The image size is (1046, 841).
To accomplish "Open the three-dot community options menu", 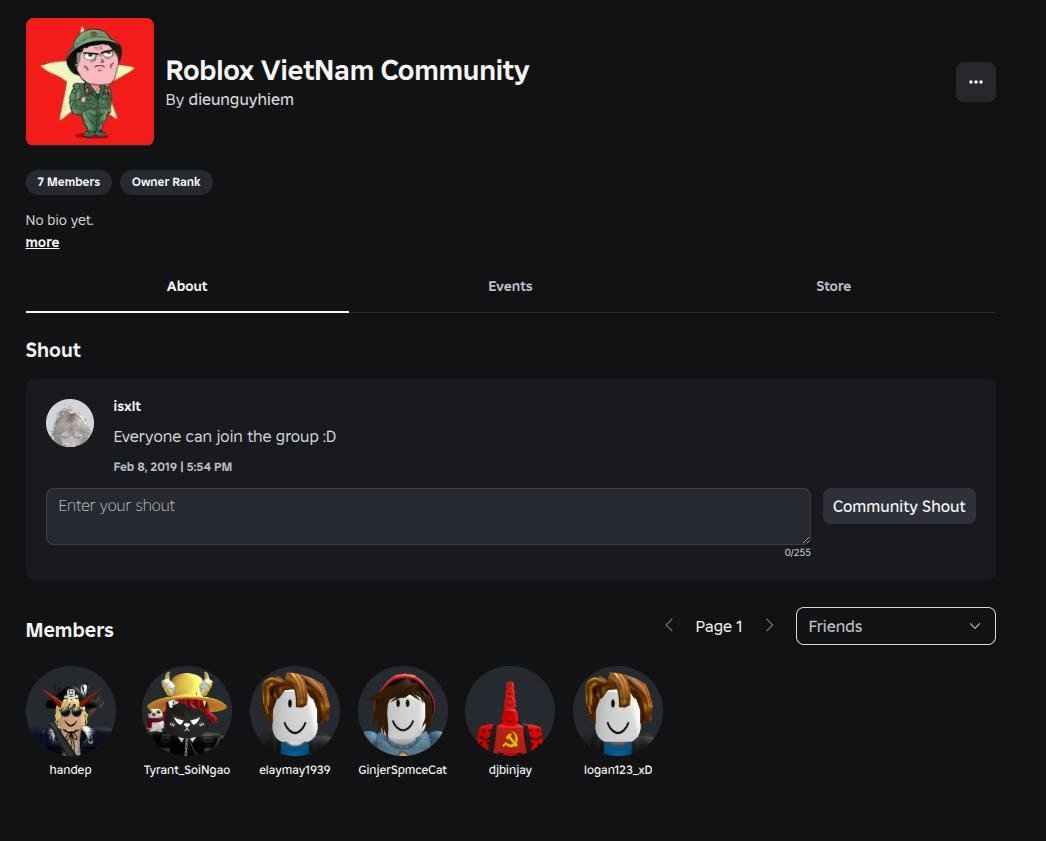I will click(975, 82).
